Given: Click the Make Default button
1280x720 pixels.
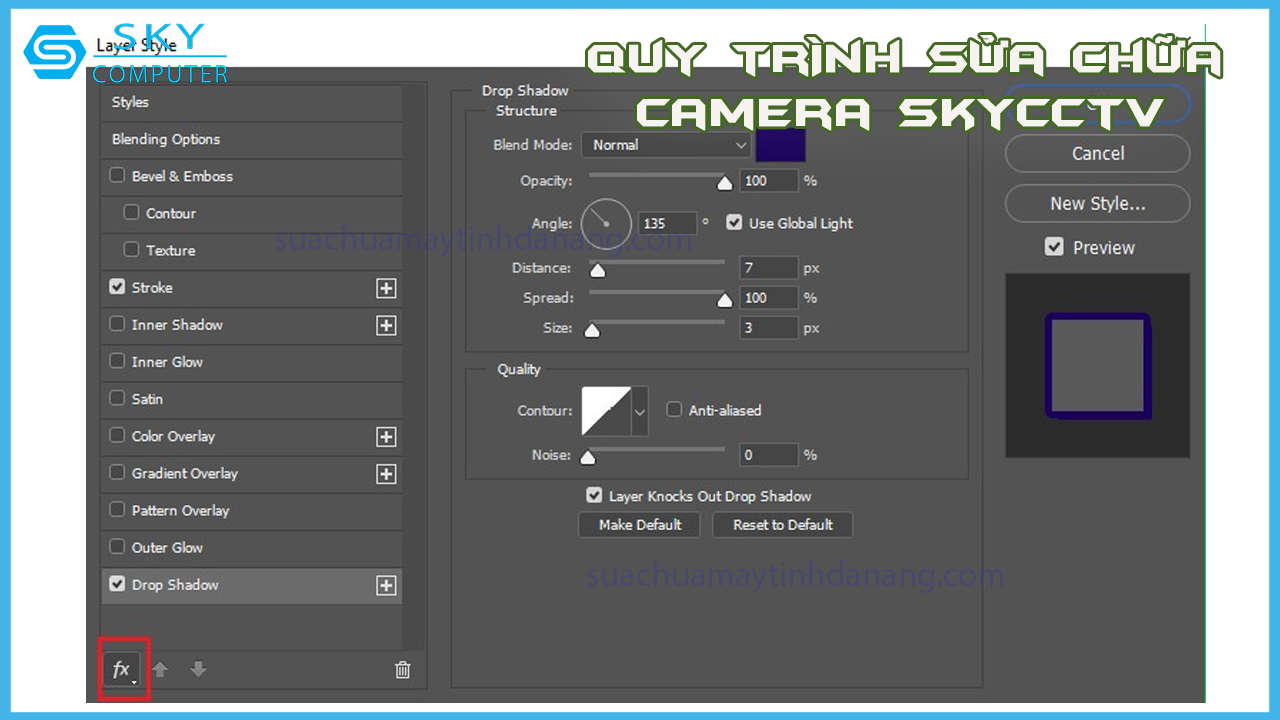Looking at the screenshot, I should (x=640, y=525).
